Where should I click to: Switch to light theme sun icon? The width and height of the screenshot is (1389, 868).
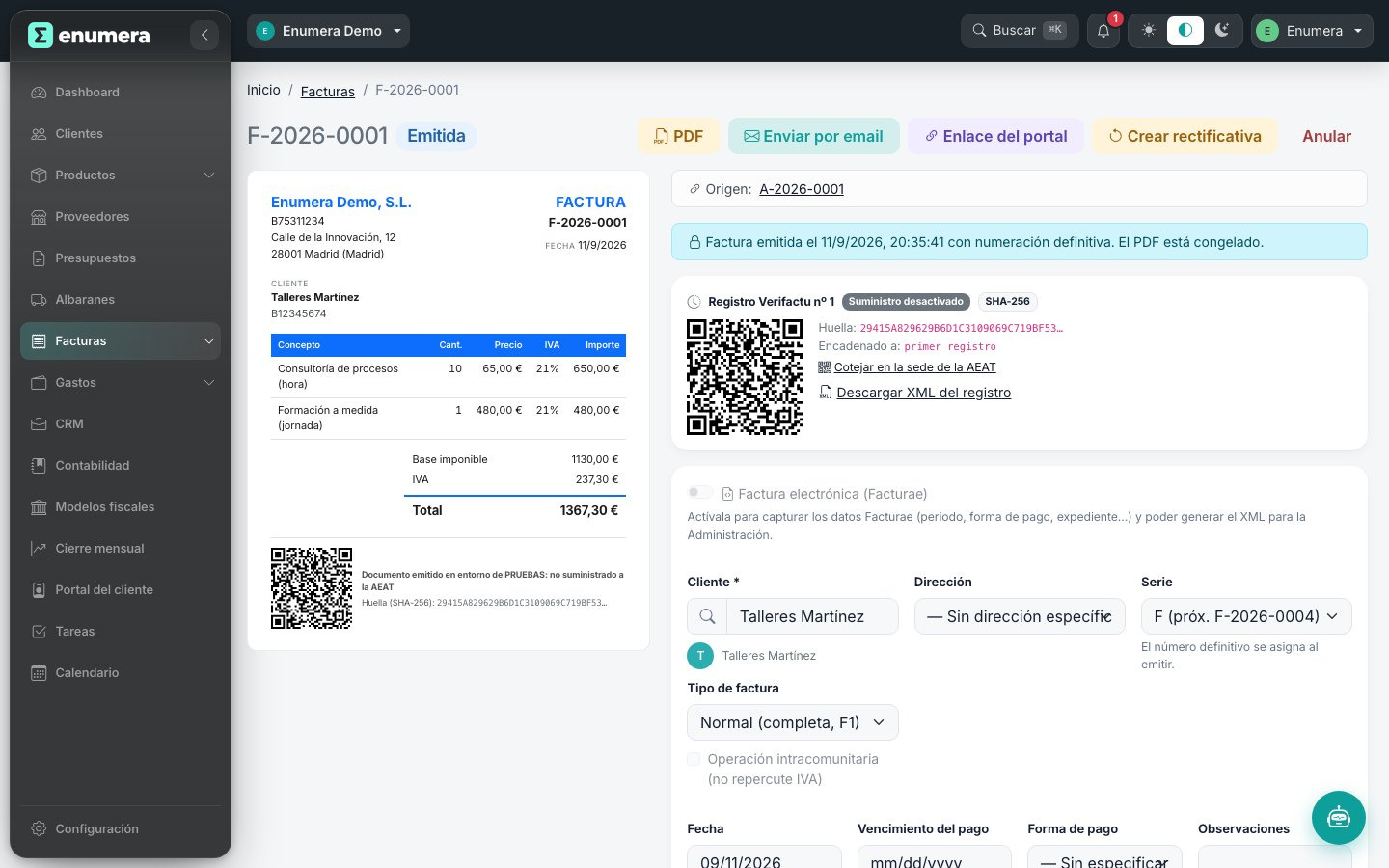(x=1148, y=31)
